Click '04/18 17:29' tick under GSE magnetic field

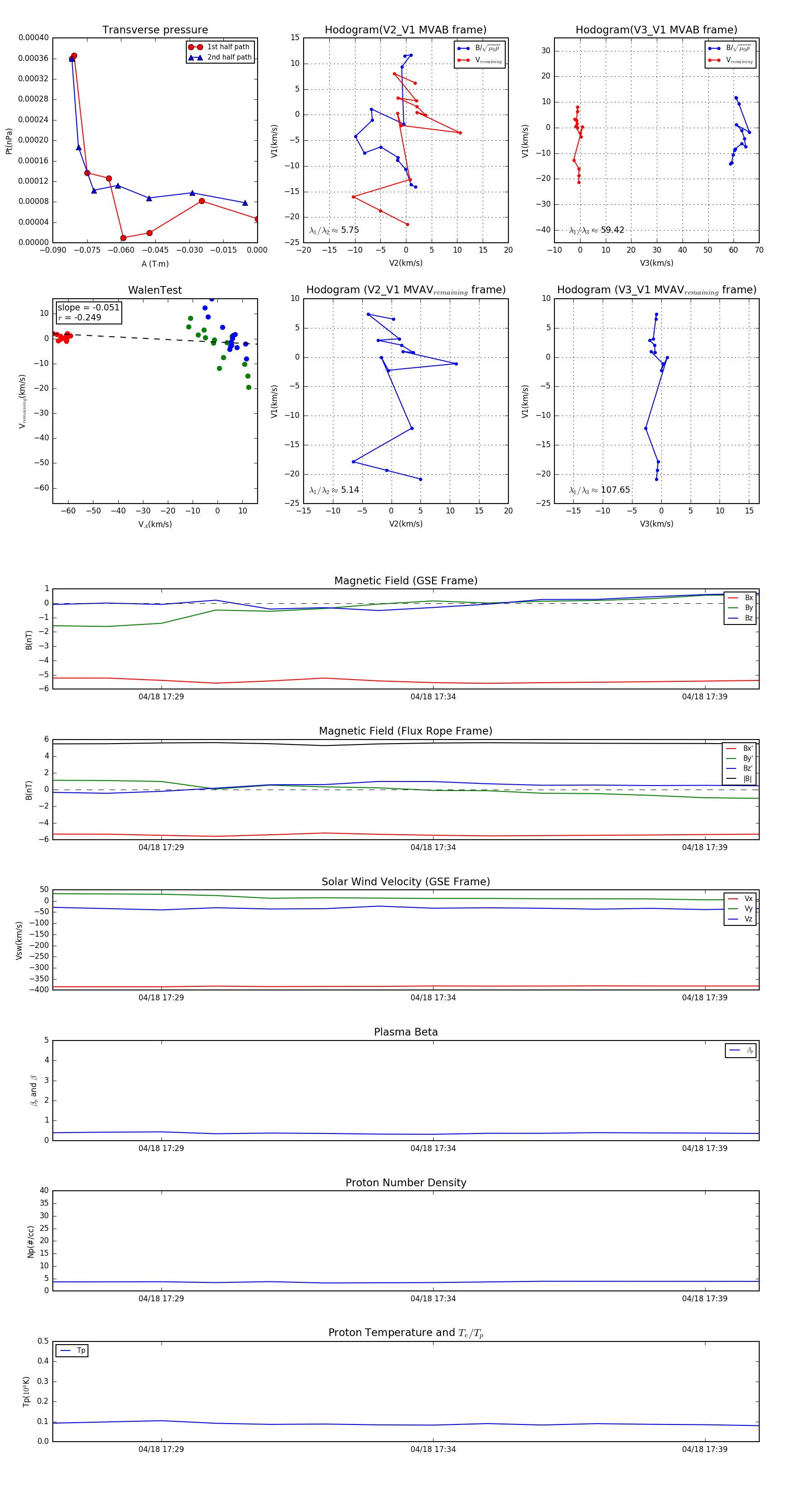[x=161, y=697]
